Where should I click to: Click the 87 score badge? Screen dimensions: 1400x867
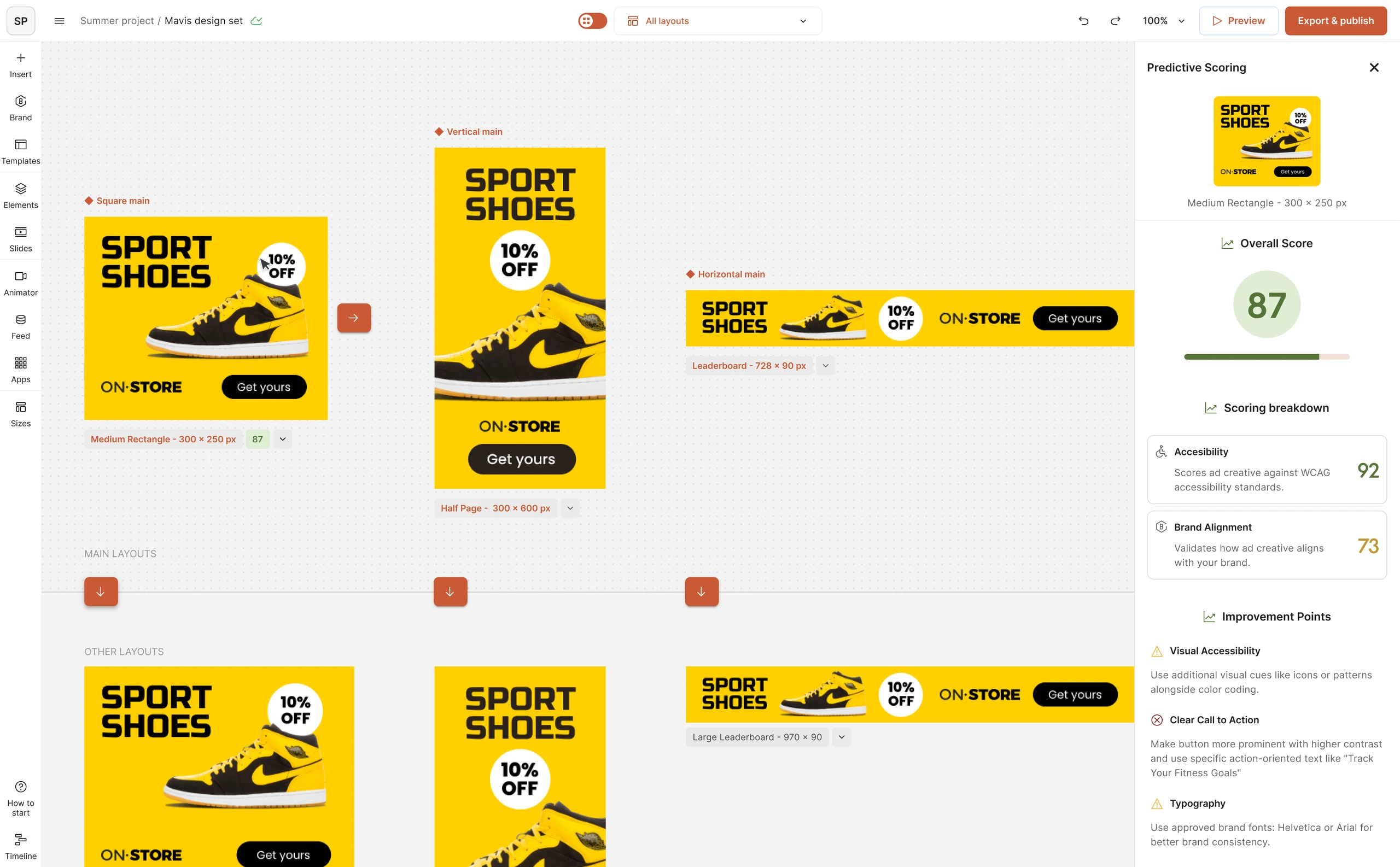click(x=258, y=439)
